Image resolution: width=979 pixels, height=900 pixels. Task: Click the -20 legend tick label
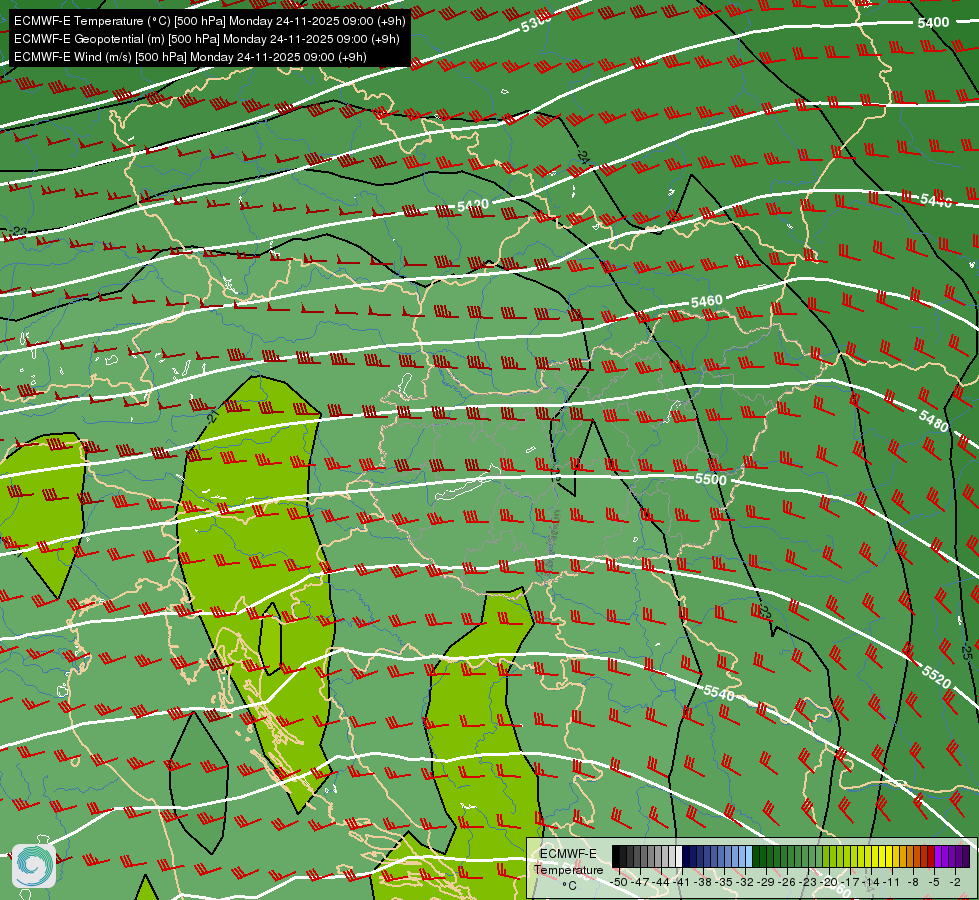tap(829, 882)
